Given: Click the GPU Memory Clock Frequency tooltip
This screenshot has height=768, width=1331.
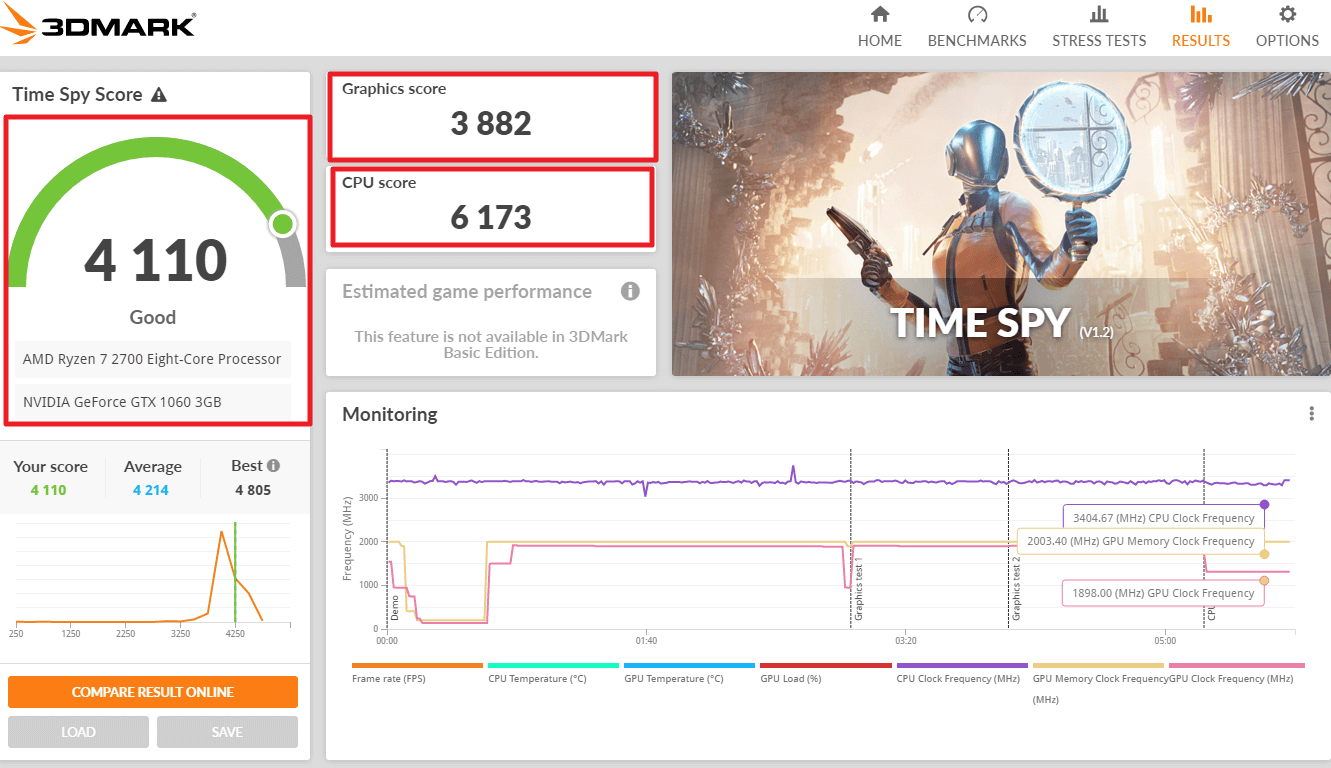Looking at the screenshot, I should point(1140,541).
